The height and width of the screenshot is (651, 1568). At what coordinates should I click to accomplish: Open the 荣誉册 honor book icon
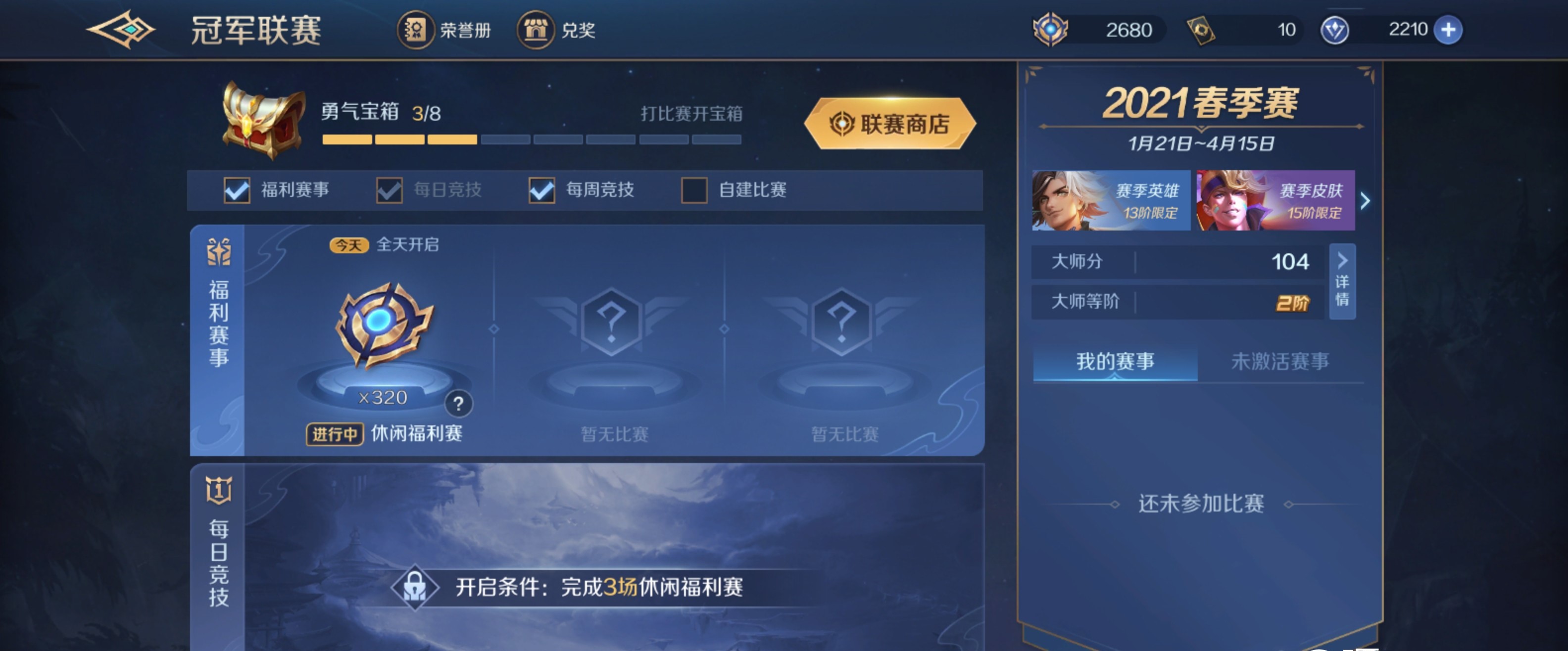coord(416,29)
